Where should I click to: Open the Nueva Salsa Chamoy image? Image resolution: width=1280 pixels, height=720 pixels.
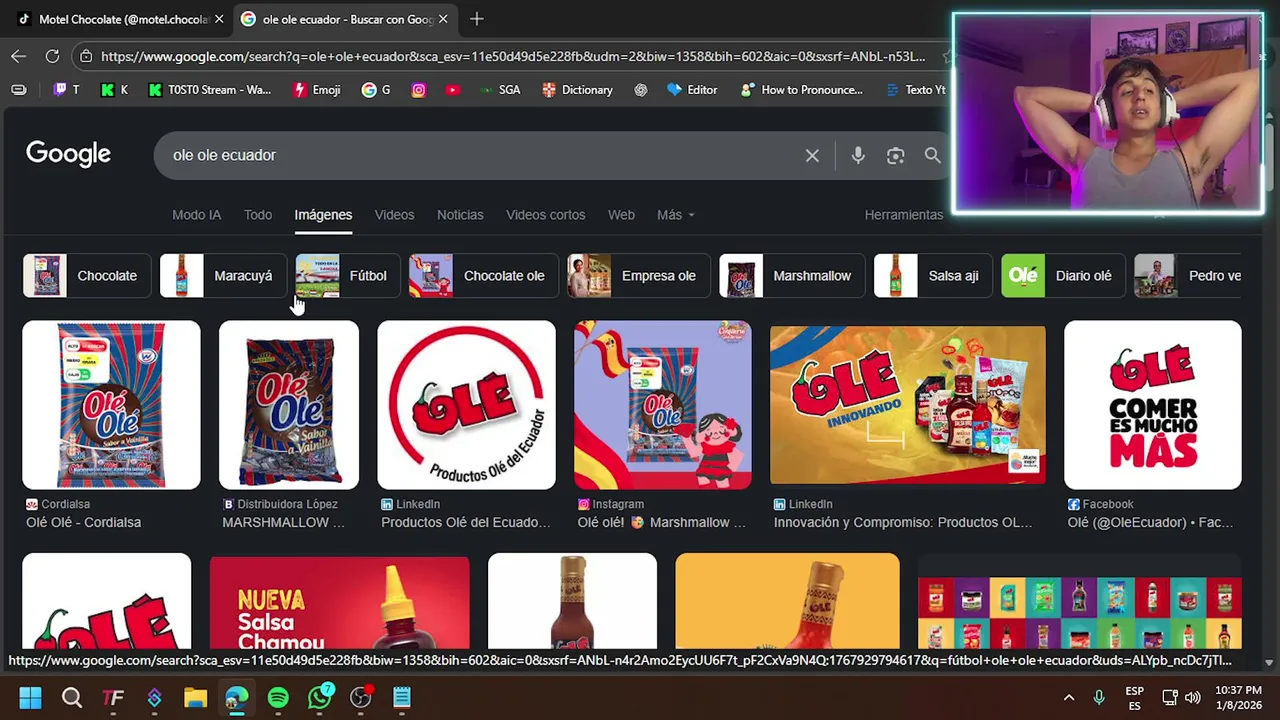click(339, 602)
